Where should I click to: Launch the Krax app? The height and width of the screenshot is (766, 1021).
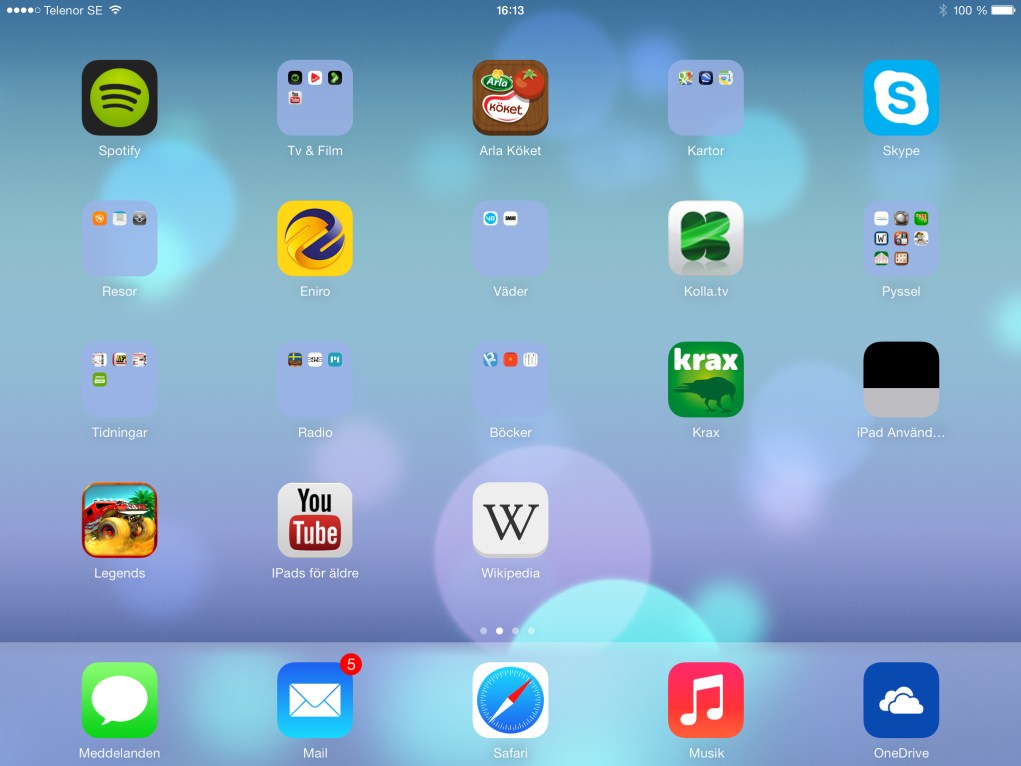[705, 379]
